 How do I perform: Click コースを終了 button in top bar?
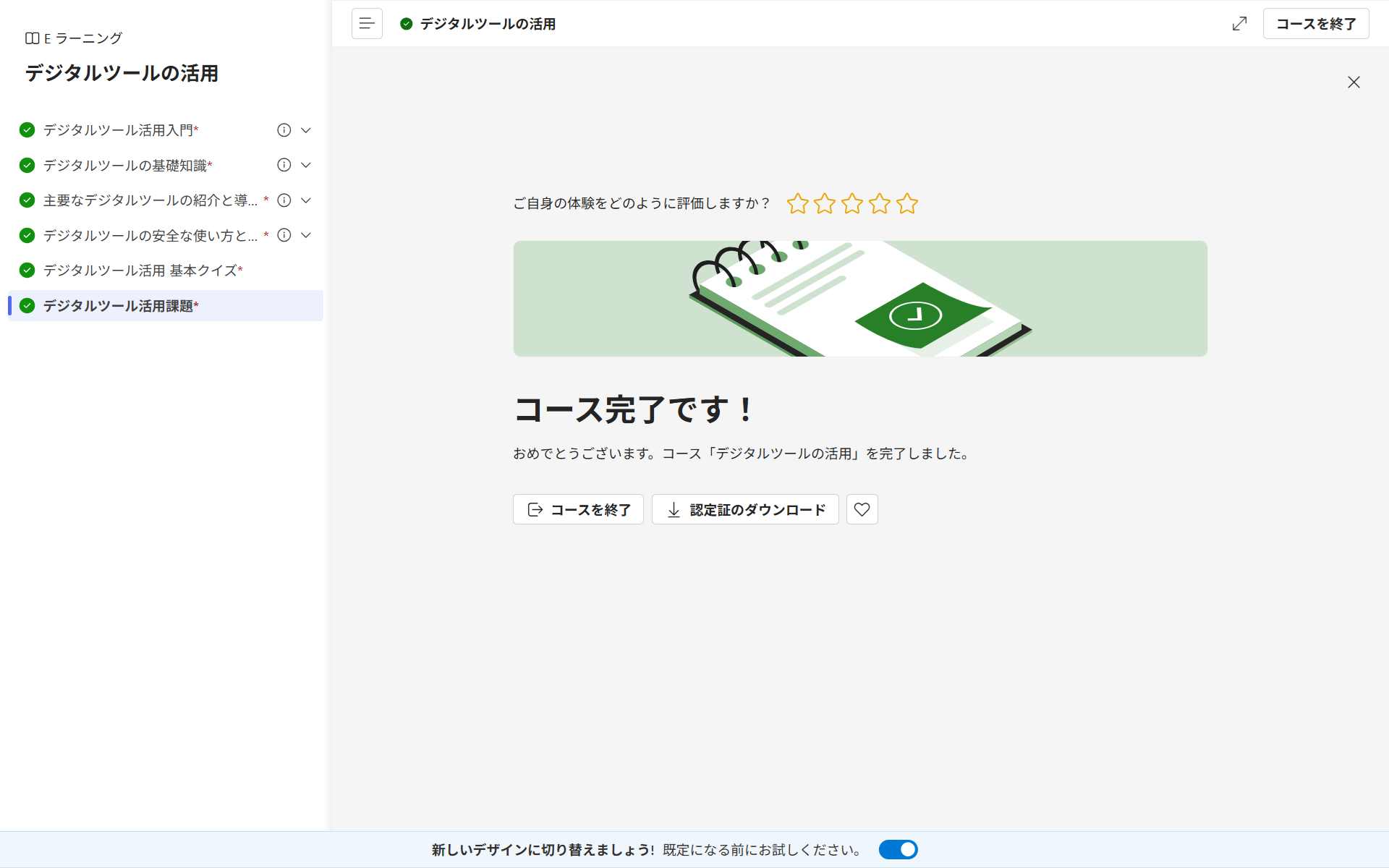point(1316,24)
